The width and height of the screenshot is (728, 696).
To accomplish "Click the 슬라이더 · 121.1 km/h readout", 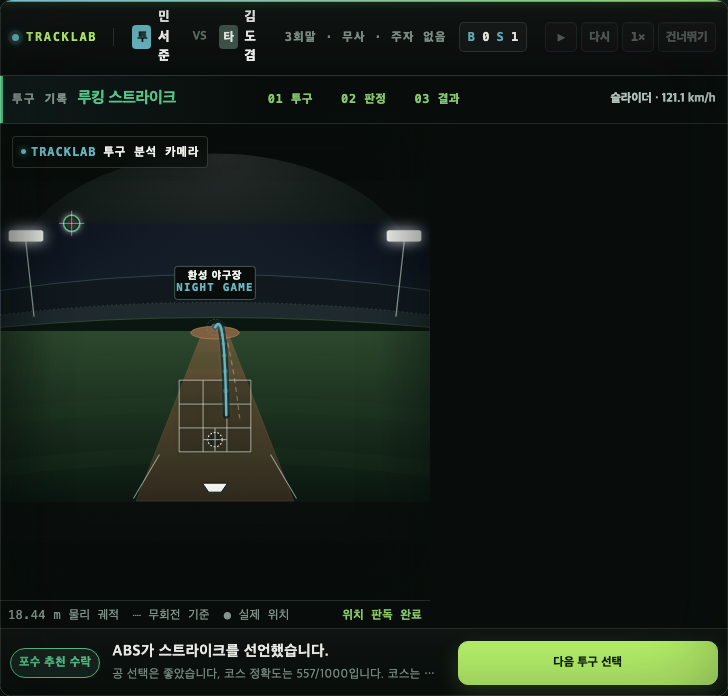I will [662, 98].
